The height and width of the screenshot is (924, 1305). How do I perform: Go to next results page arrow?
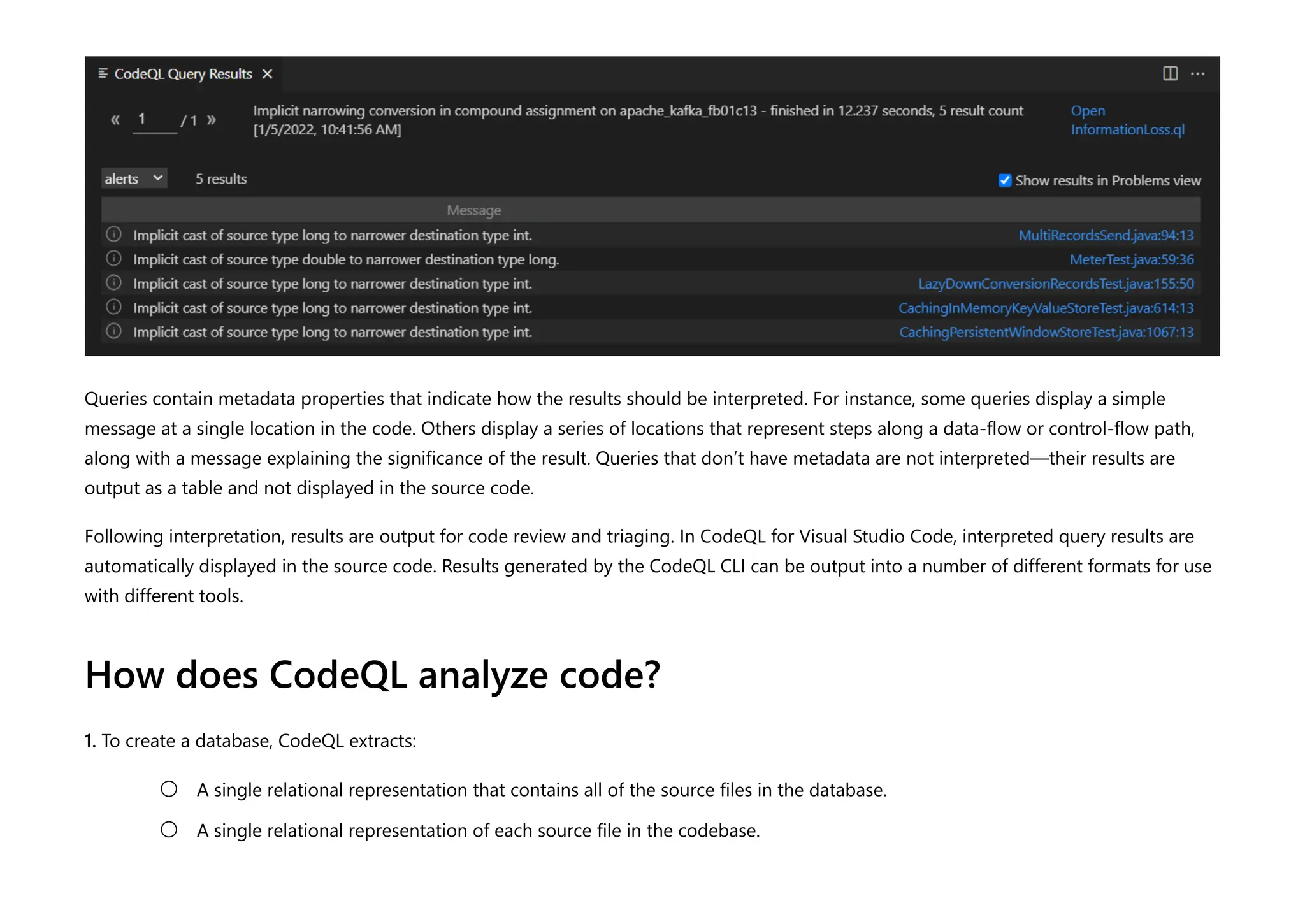click(212, 119)
